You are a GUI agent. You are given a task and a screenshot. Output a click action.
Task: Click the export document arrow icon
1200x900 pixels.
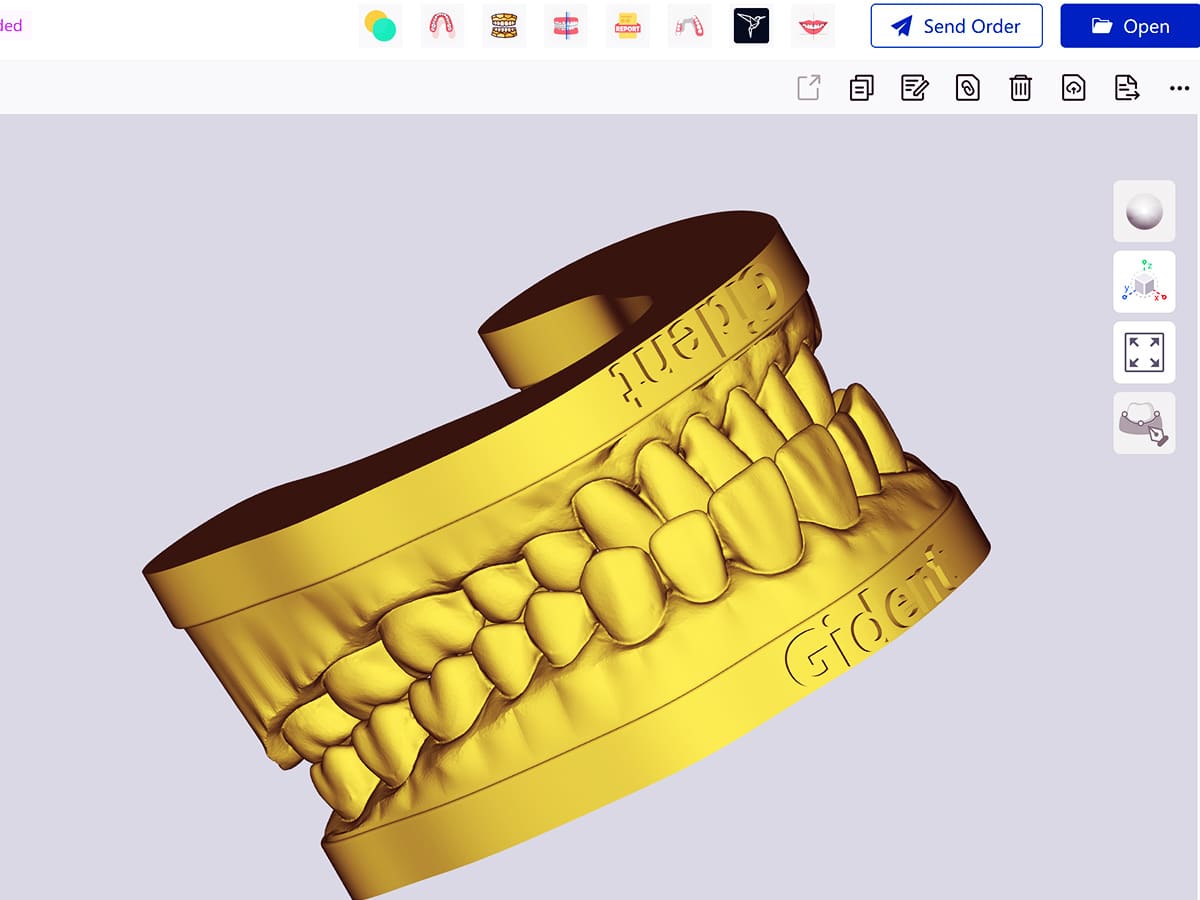[1127, 88]
